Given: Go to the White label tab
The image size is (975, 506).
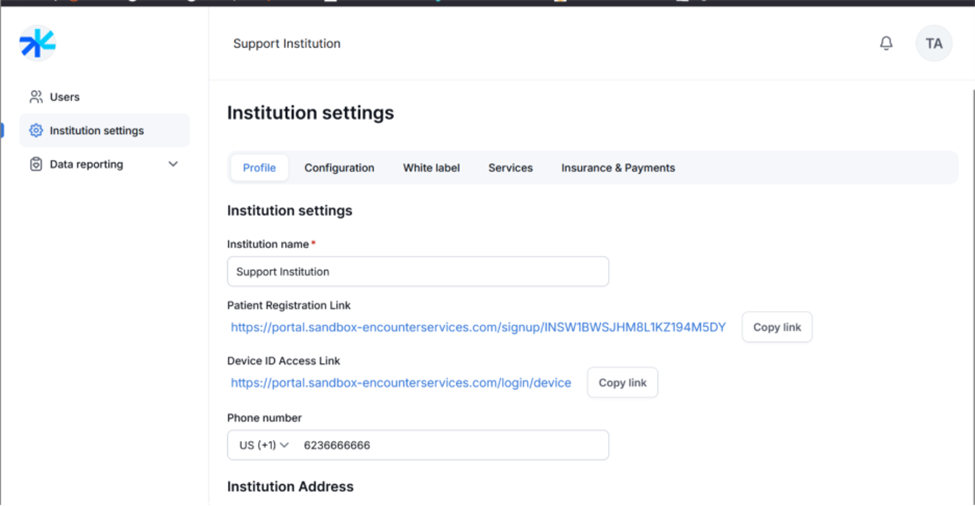Looking at the screenshot, I should [431, 168].
